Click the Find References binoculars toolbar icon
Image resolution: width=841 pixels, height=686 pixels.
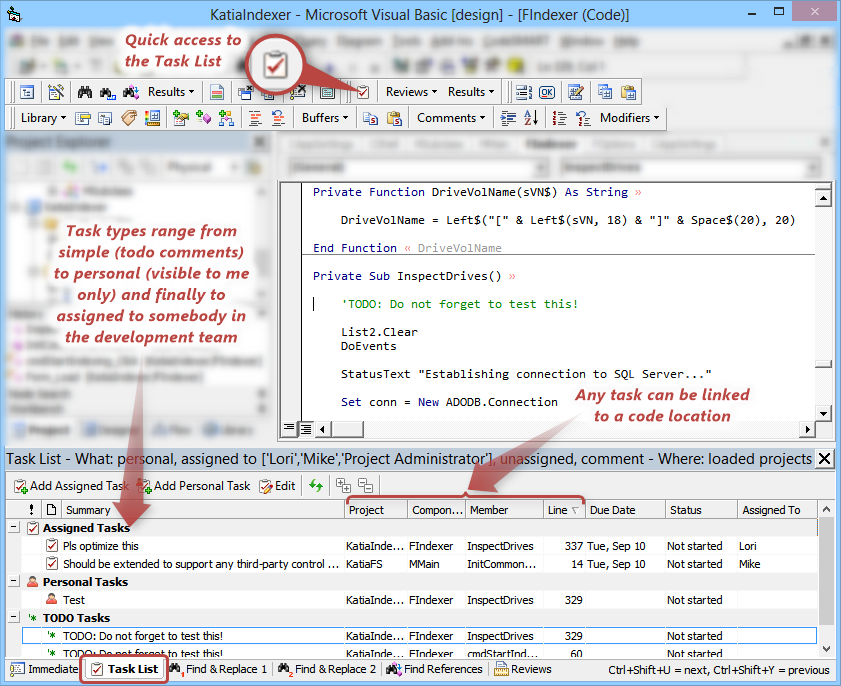(131, 92)
